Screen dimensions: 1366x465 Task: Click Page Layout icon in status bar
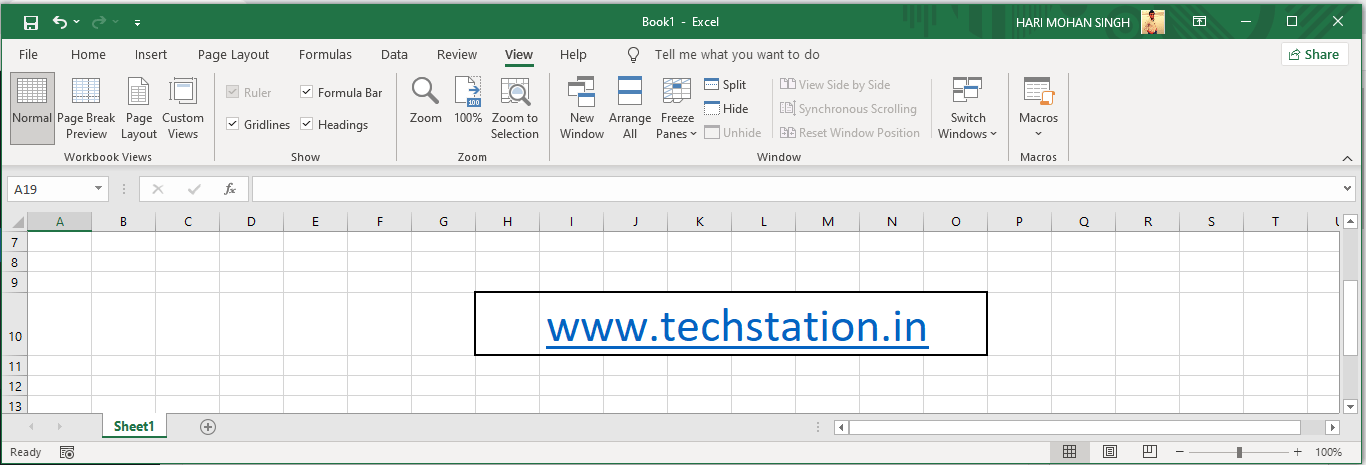click(1109, 452)
